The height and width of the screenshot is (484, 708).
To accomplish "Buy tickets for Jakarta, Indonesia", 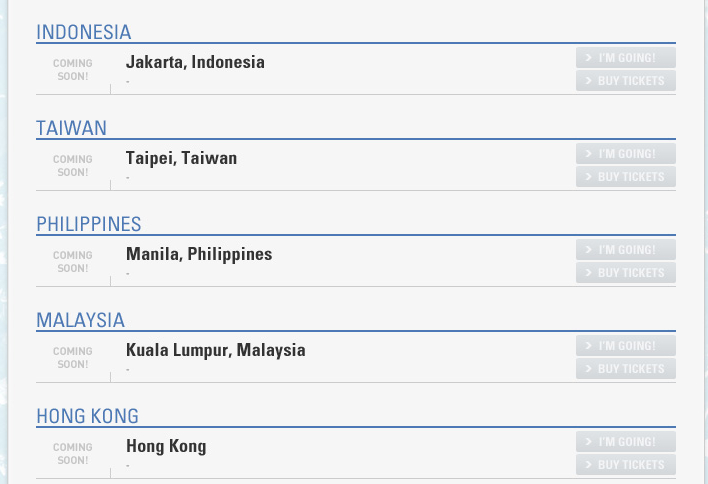I will [626, 81].
